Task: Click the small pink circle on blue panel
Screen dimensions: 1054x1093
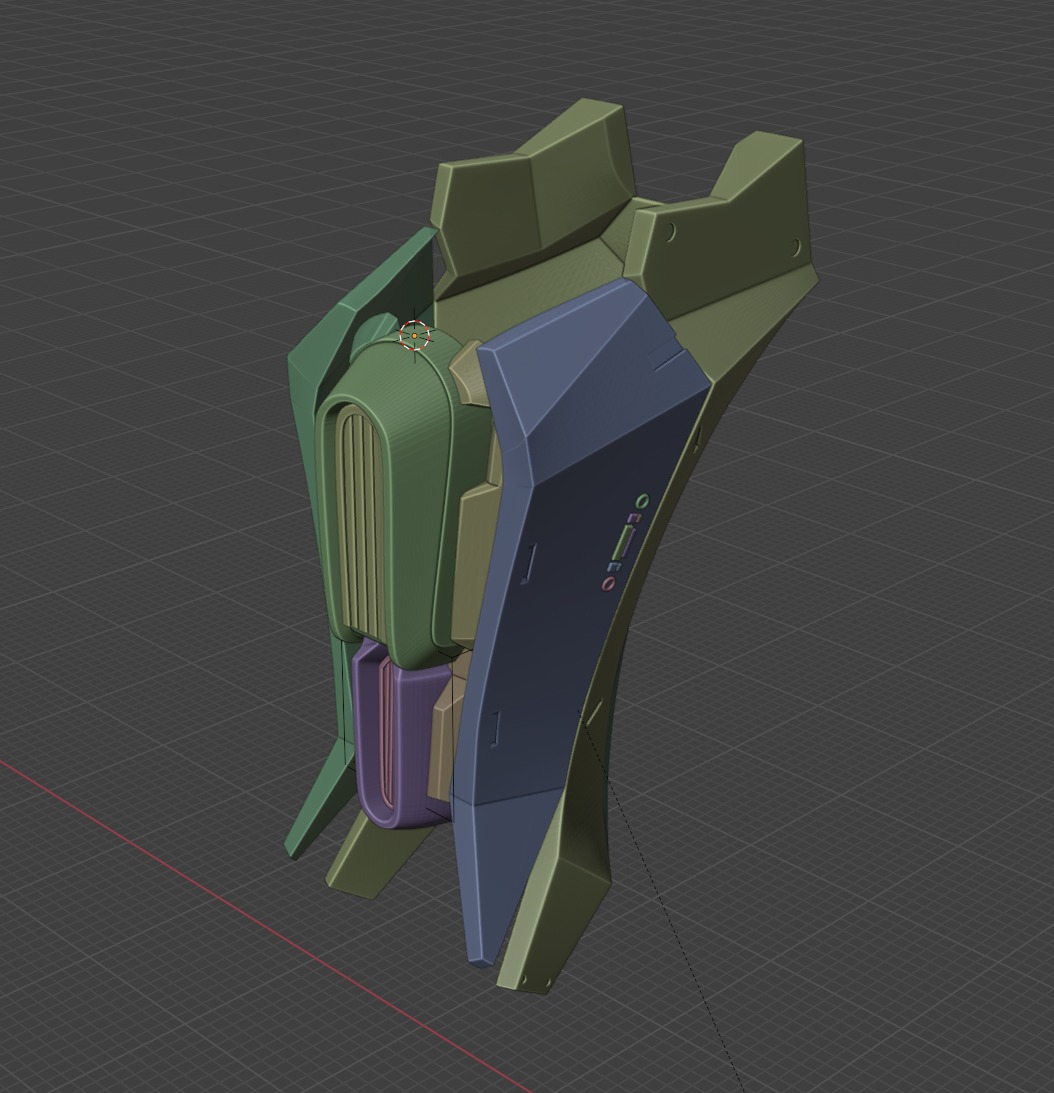Action: pyautogui.click(x=609, y=583)
